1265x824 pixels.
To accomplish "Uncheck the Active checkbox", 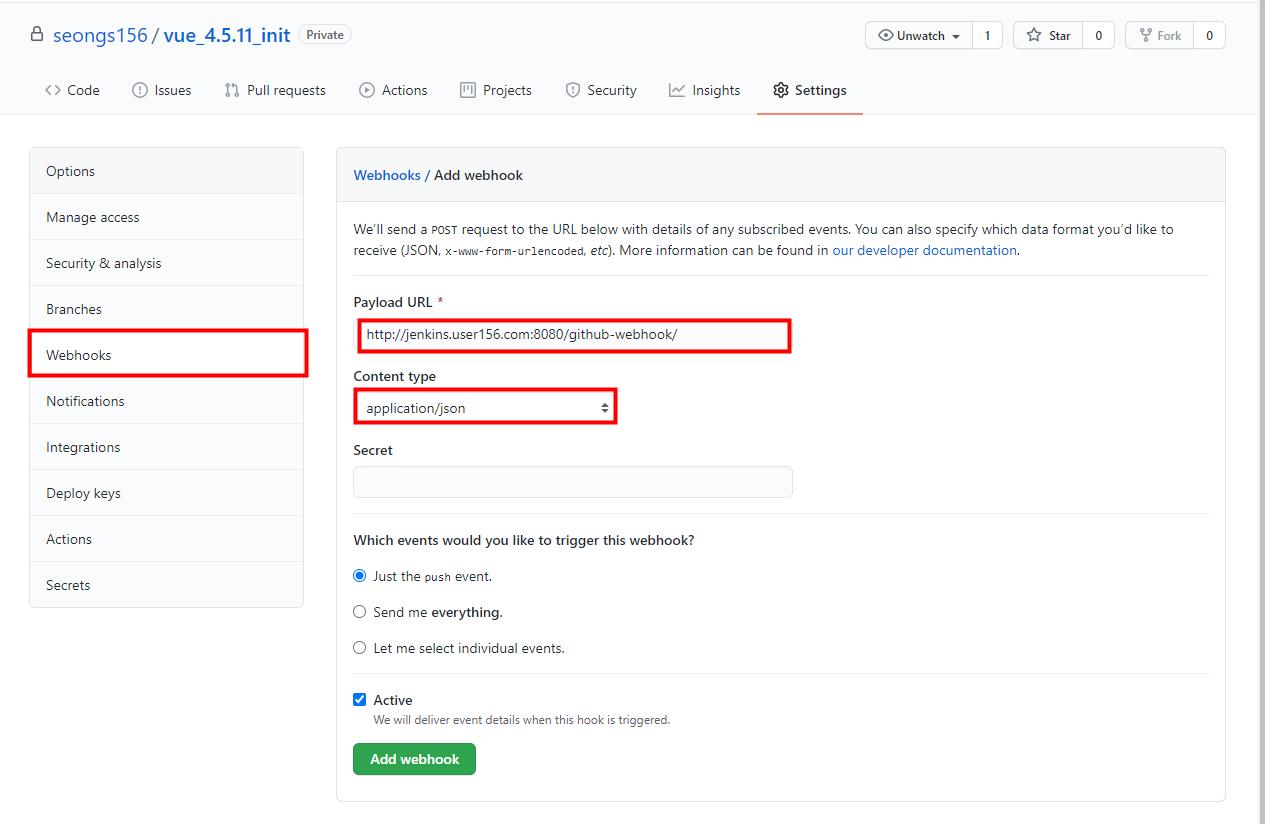I will (360, 700).
